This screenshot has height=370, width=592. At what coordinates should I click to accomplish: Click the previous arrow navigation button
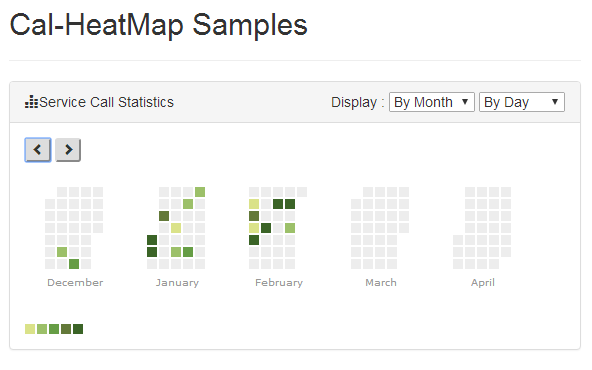(38, 150)
